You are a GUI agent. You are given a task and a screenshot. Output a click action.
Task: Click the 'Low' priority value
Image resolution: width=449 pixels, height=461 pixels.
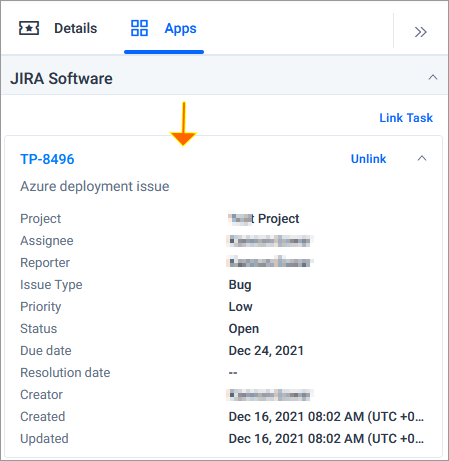pyautogui.click(x=240, y=307)
